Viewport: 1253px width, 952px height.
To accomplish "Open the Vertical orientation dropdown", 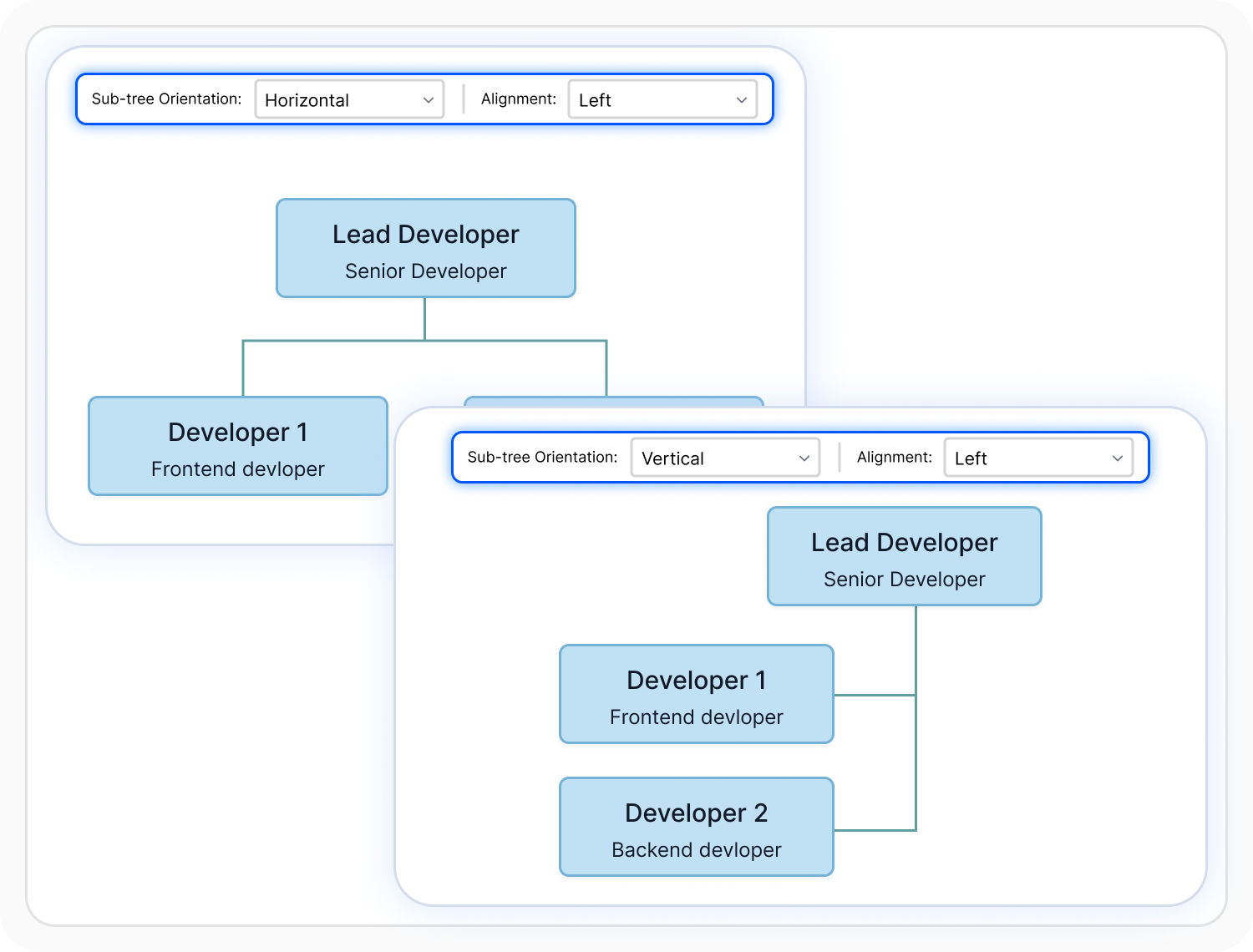I will point(725,458).
